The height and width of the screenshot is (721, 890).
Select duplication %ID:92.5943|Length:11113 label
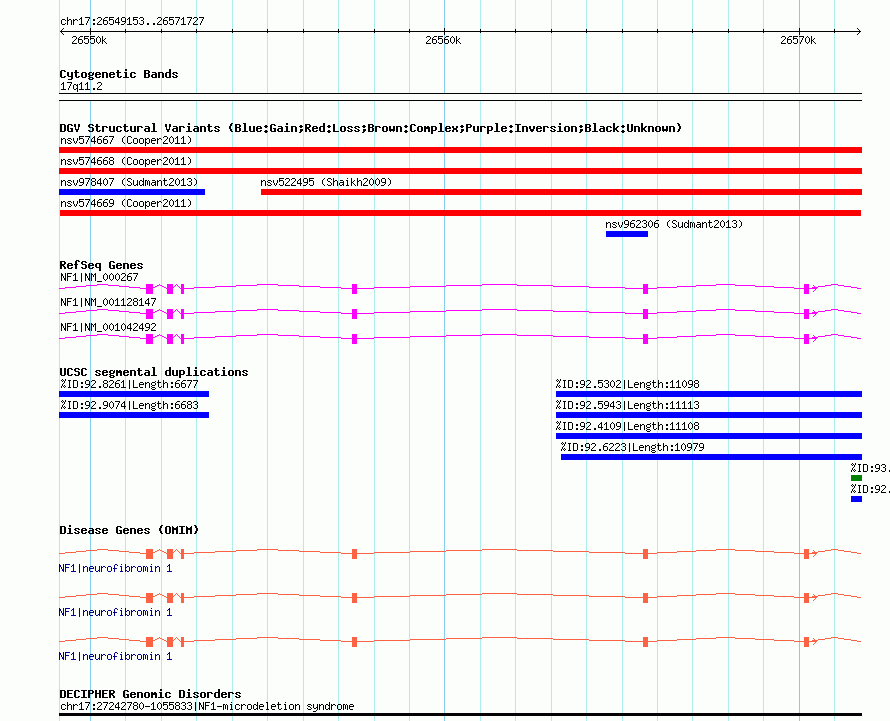pyautogui.click(x=628, y=405)
